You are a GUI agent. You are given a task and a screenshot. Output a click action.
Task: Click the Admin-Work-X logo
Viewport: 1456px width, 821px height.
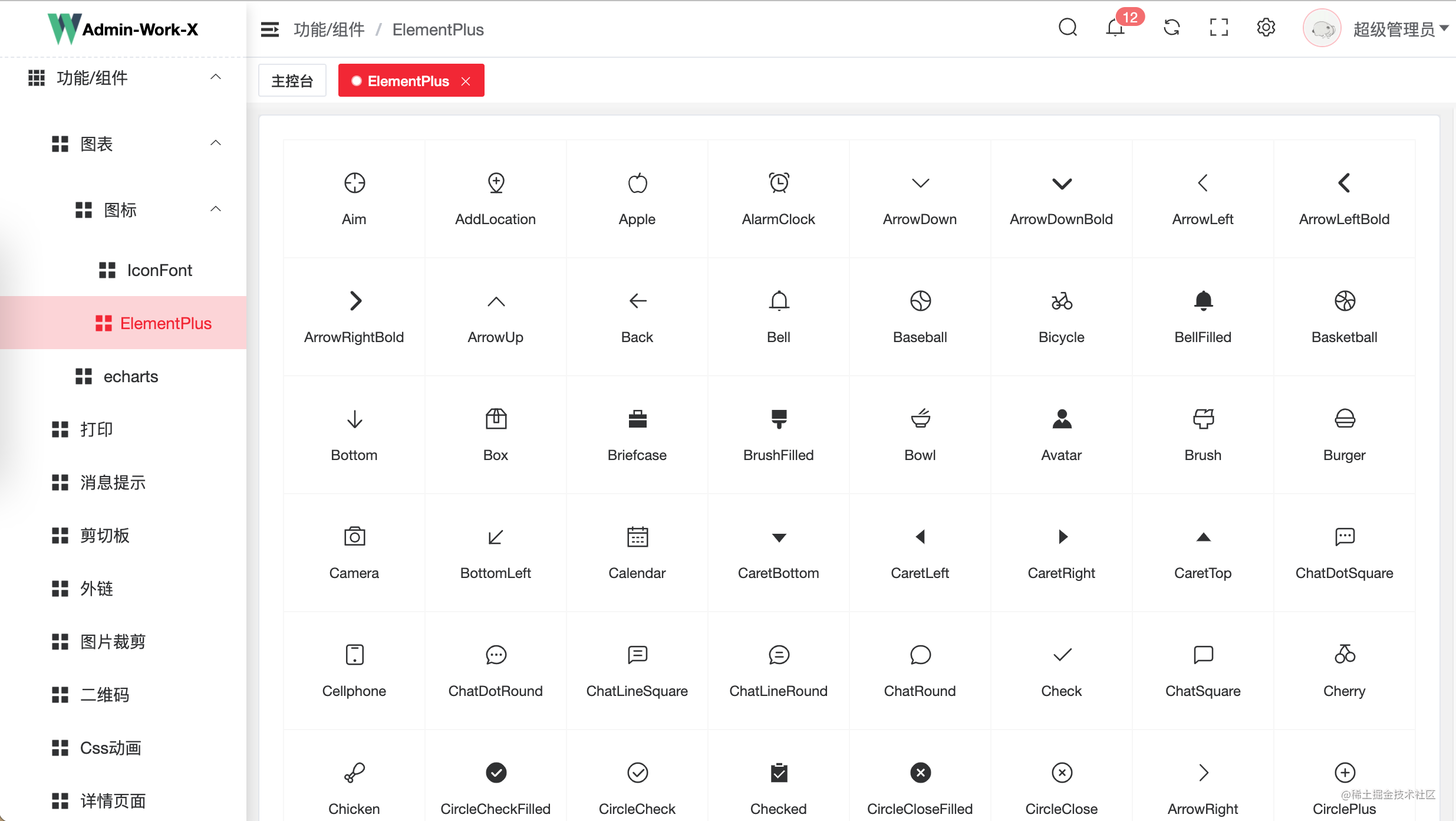123,29
